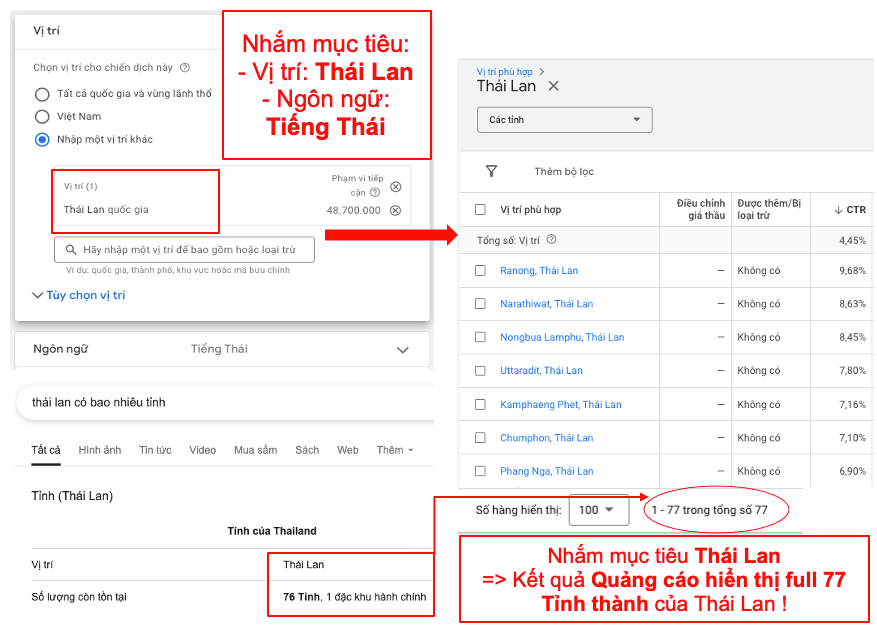Click 'Tỉnh (Thái Lan)' result heading

click(x=72, y=496)
